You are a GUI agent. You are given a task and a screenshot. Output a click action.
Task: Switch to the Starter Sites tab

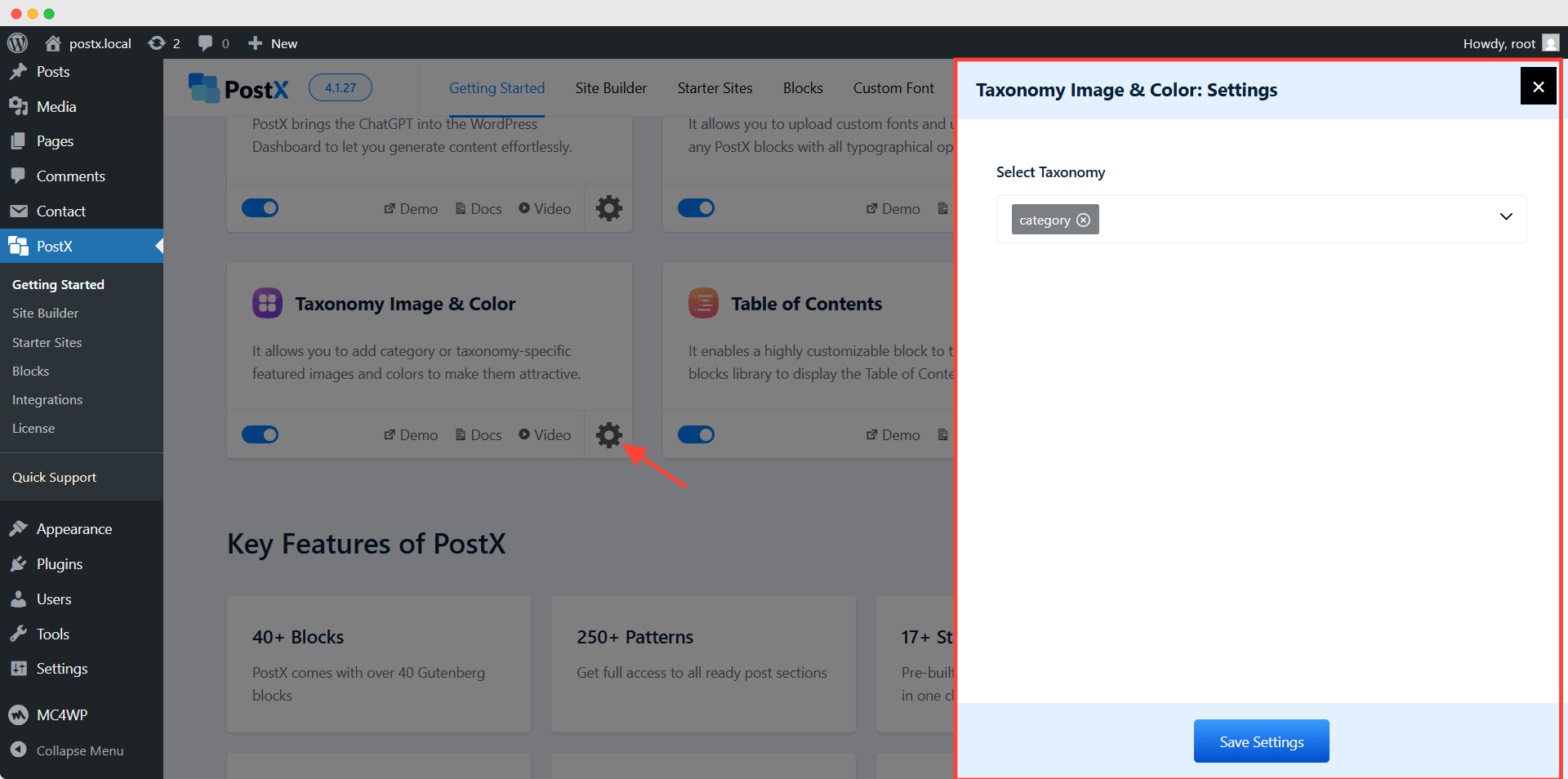pos(715,88)
